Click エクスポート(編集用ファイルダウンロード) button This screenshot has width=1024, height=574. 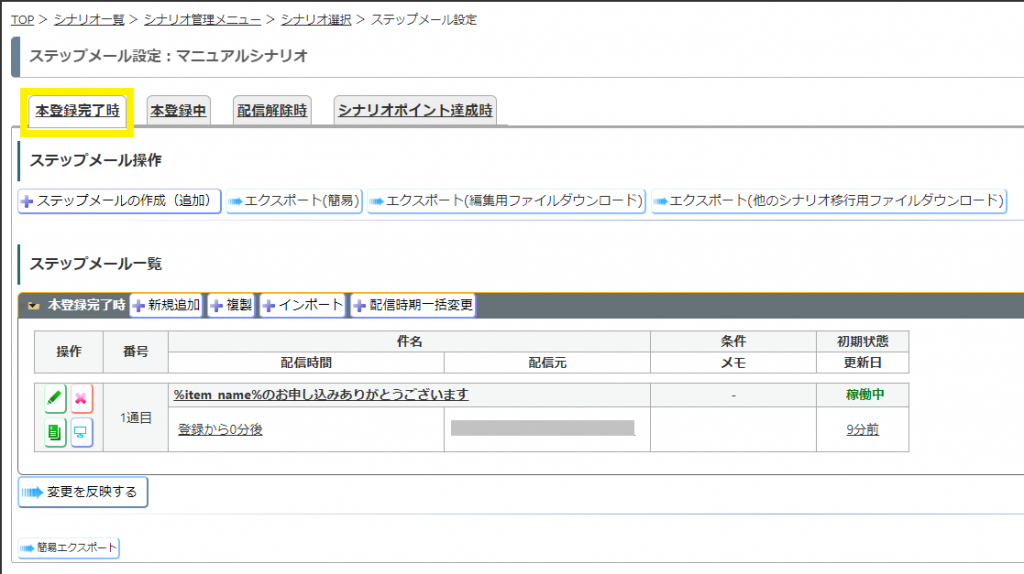coord(506,200)
